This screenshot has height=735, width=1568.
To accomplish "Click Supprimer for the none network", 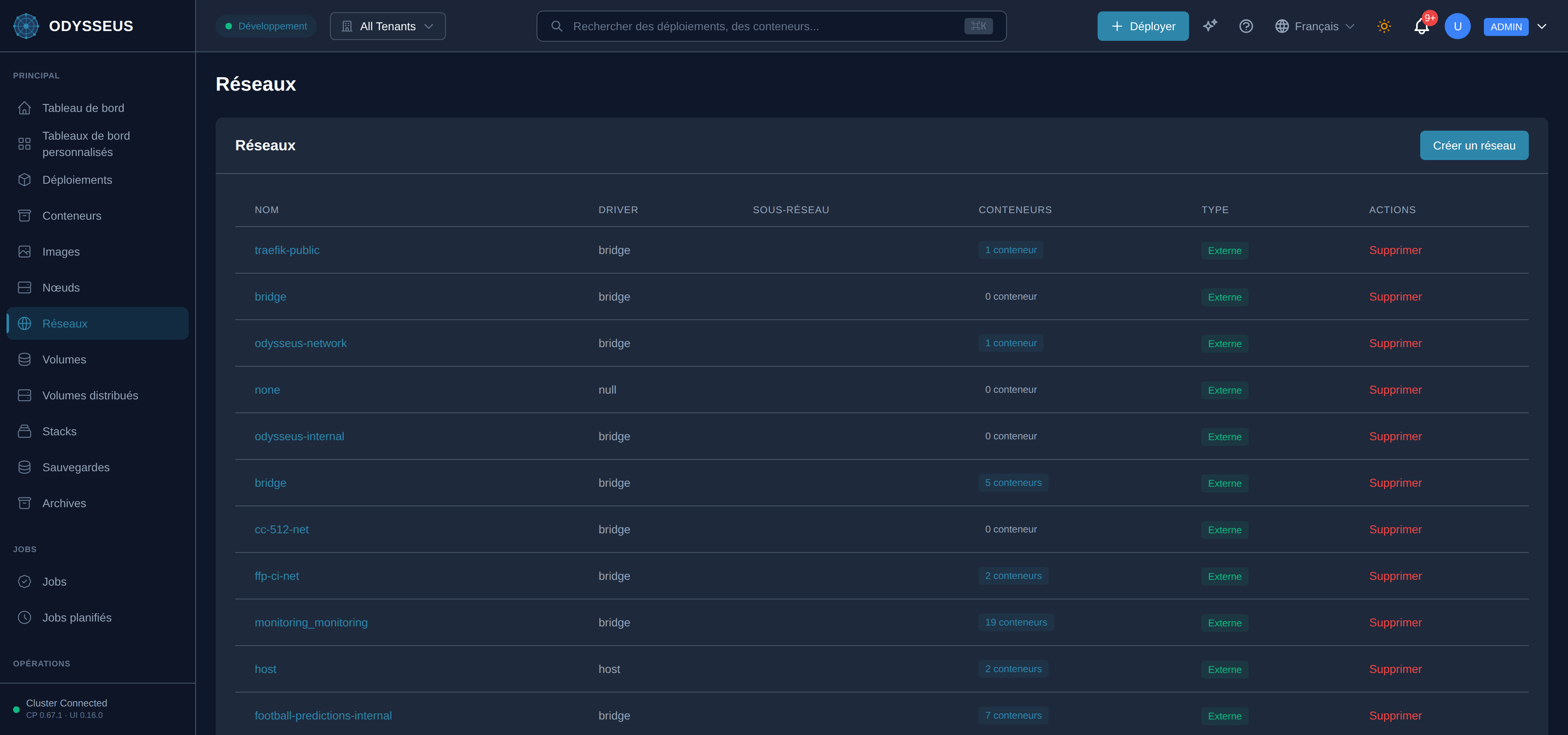I will point(1395,390).
